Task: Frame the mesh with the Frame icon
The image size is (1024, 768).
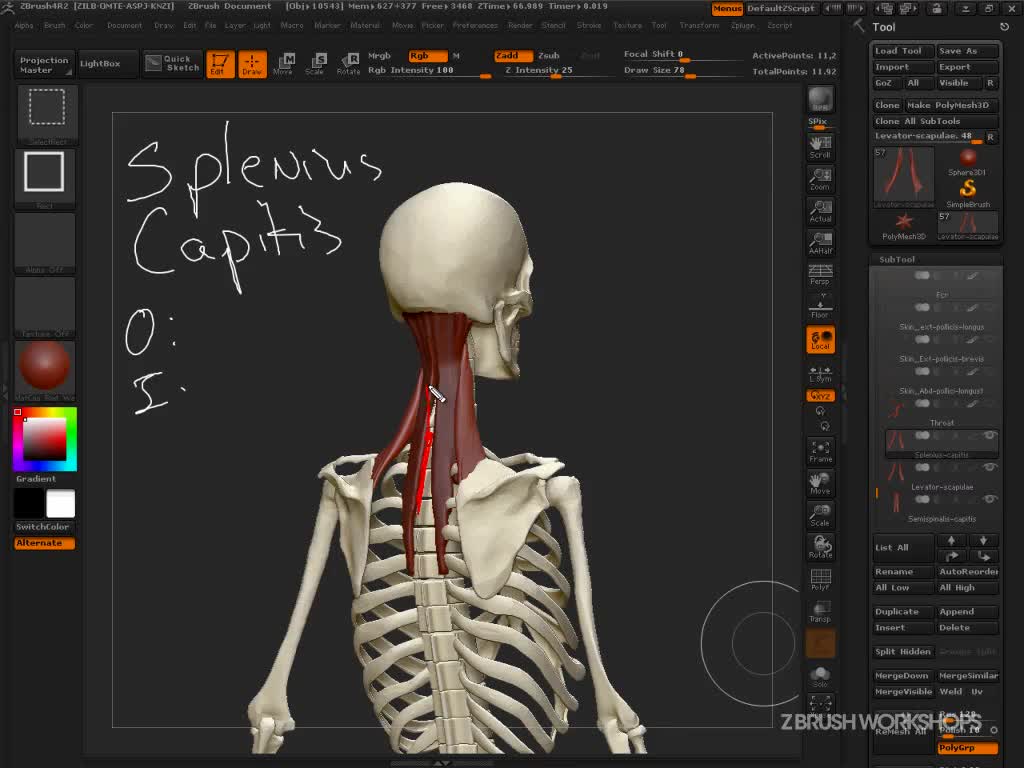Action: (820, 451)
